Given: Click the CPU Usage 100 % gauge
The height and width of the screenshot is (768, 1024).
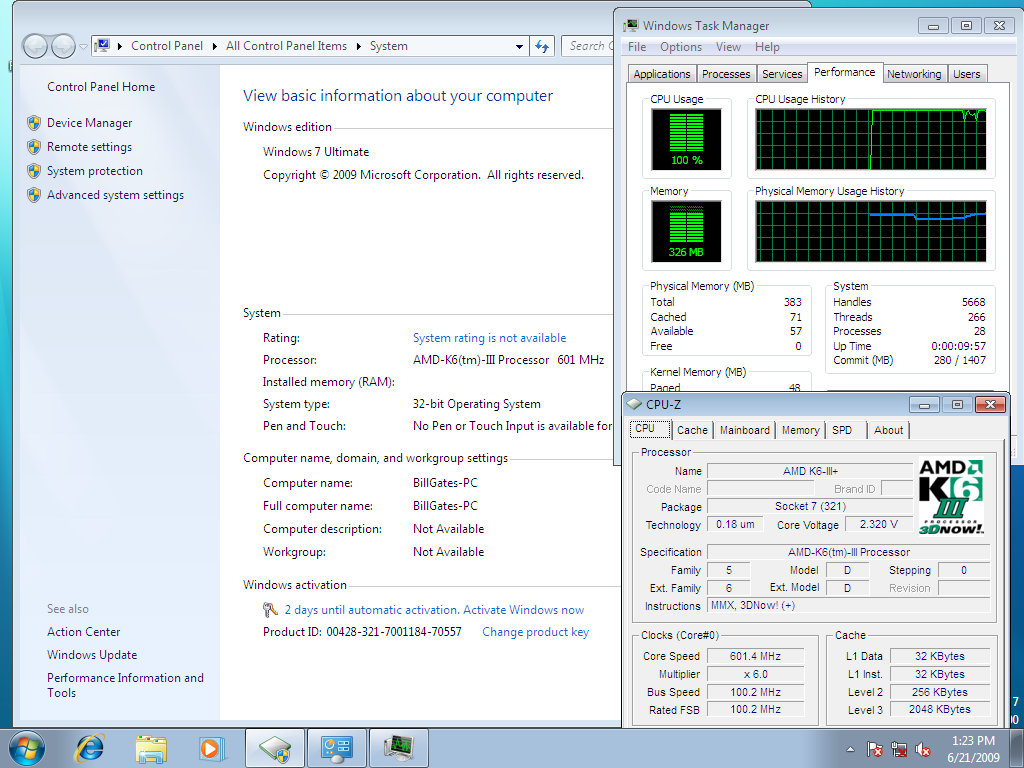Looking at the screenshot, I should pos(686,139).
